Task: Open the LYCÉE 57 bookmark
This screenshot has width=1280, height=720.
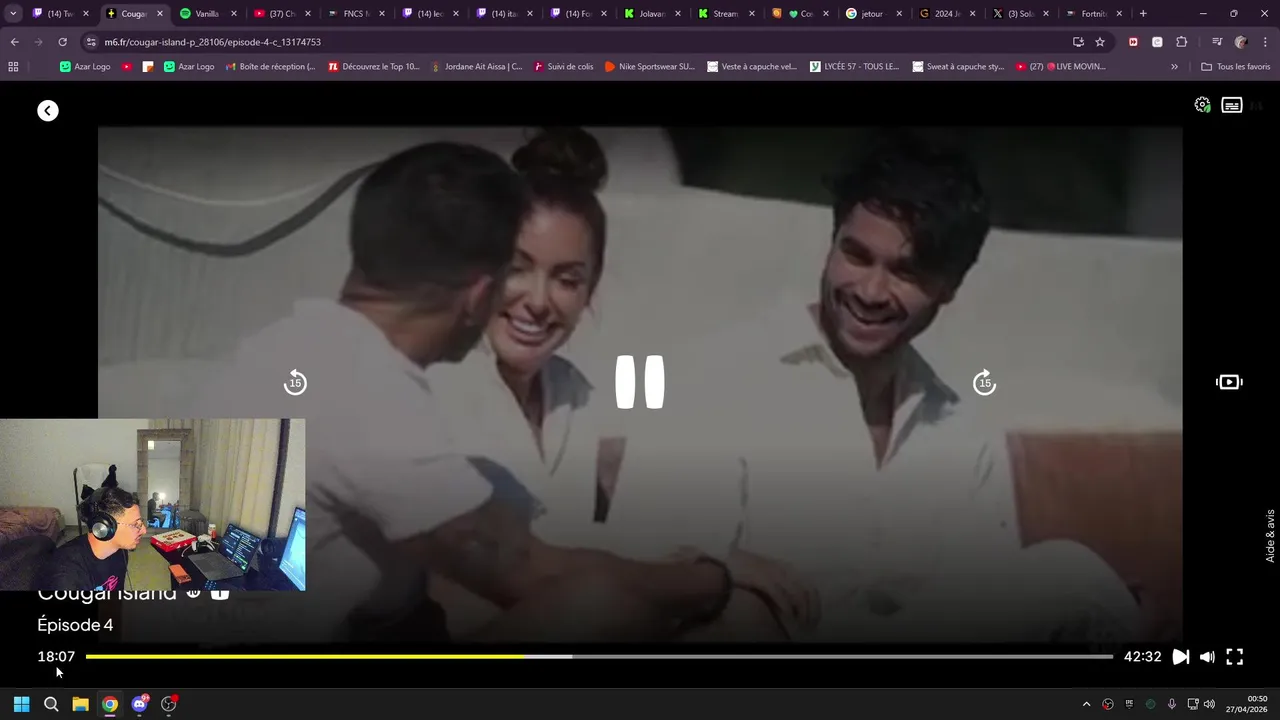Action: [x=855, y=67]
